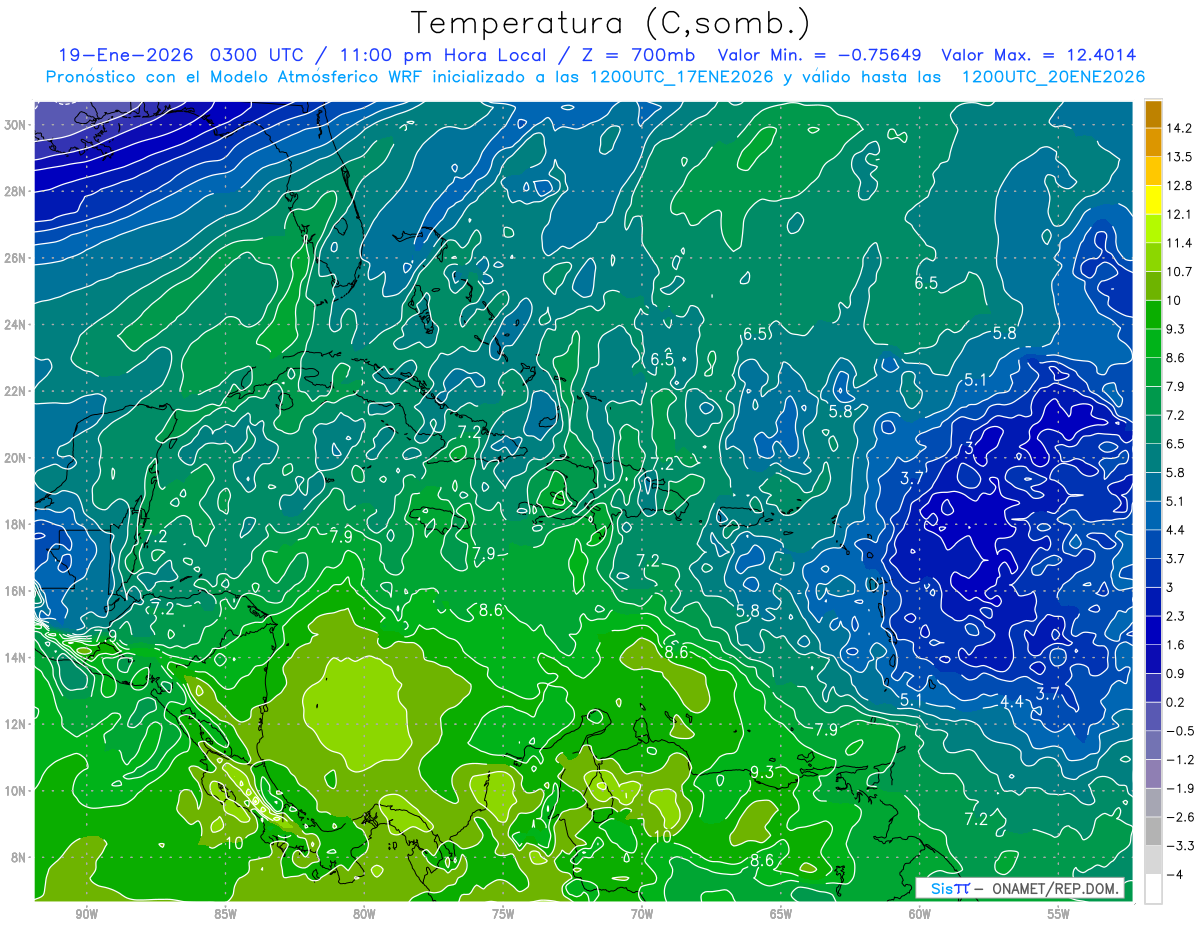This screenshot has width=1200, height=927.
Task: Click the -2.6 value in color legend
Action: click(x=1179, y=817)
